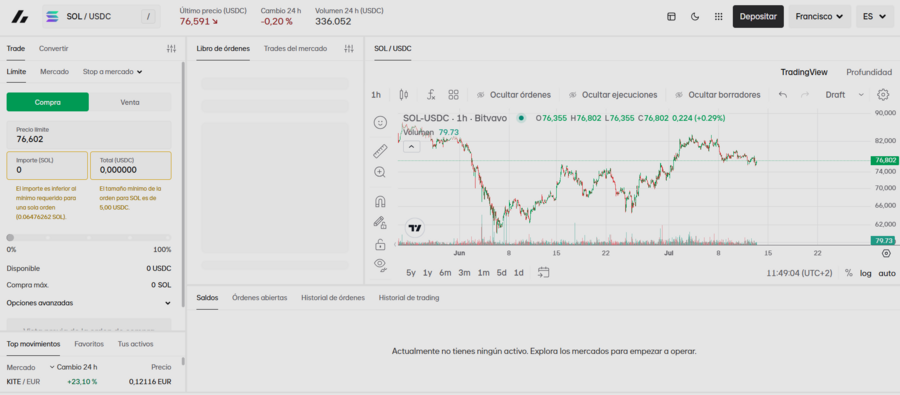Screen dimensions: 900x395
Task: Open go-to-date calendar icon
Action: [x=544, y=273]
